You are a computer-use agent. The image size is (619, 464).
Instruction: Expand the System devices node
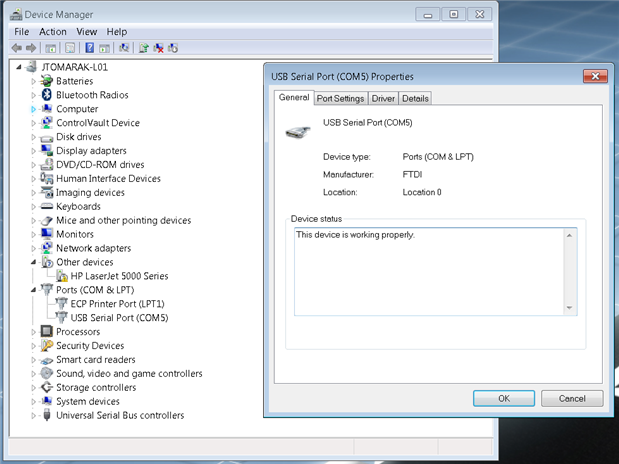click(x=33, y=402)
